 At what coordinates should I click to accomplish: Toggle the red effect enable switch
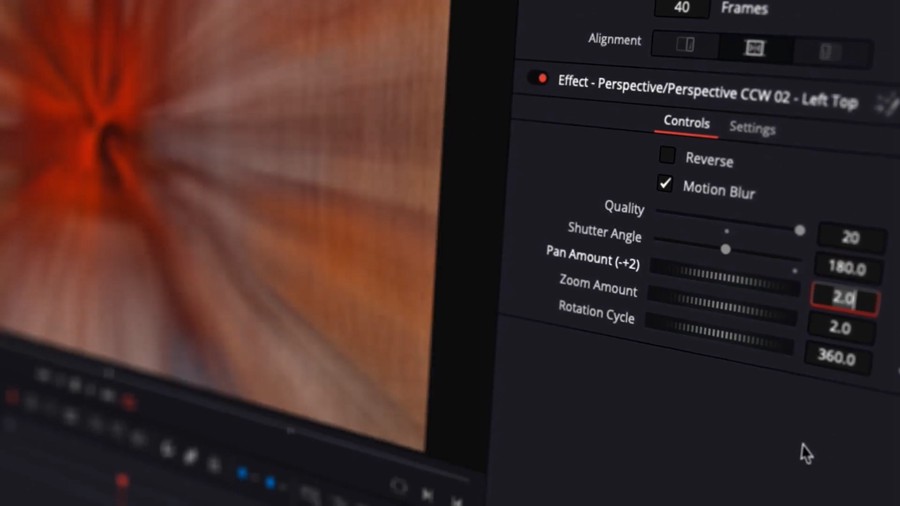click(538, 78)
